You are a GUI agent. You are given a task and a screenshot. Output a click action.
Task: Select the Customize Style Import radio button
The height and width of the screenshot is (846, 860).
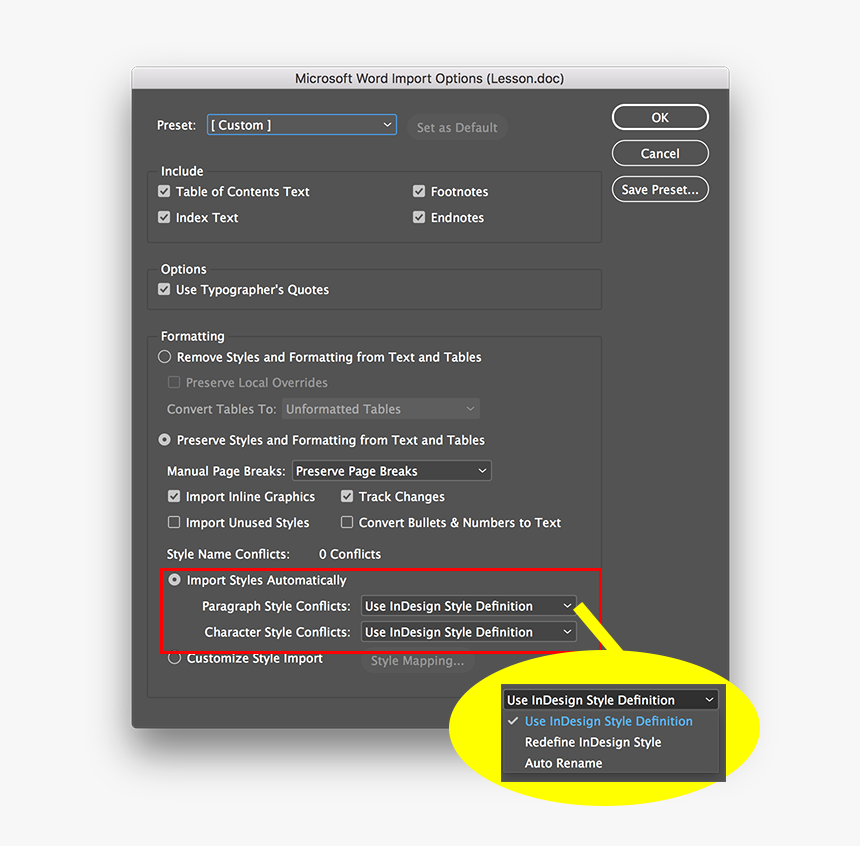click(x=174, y=658)
